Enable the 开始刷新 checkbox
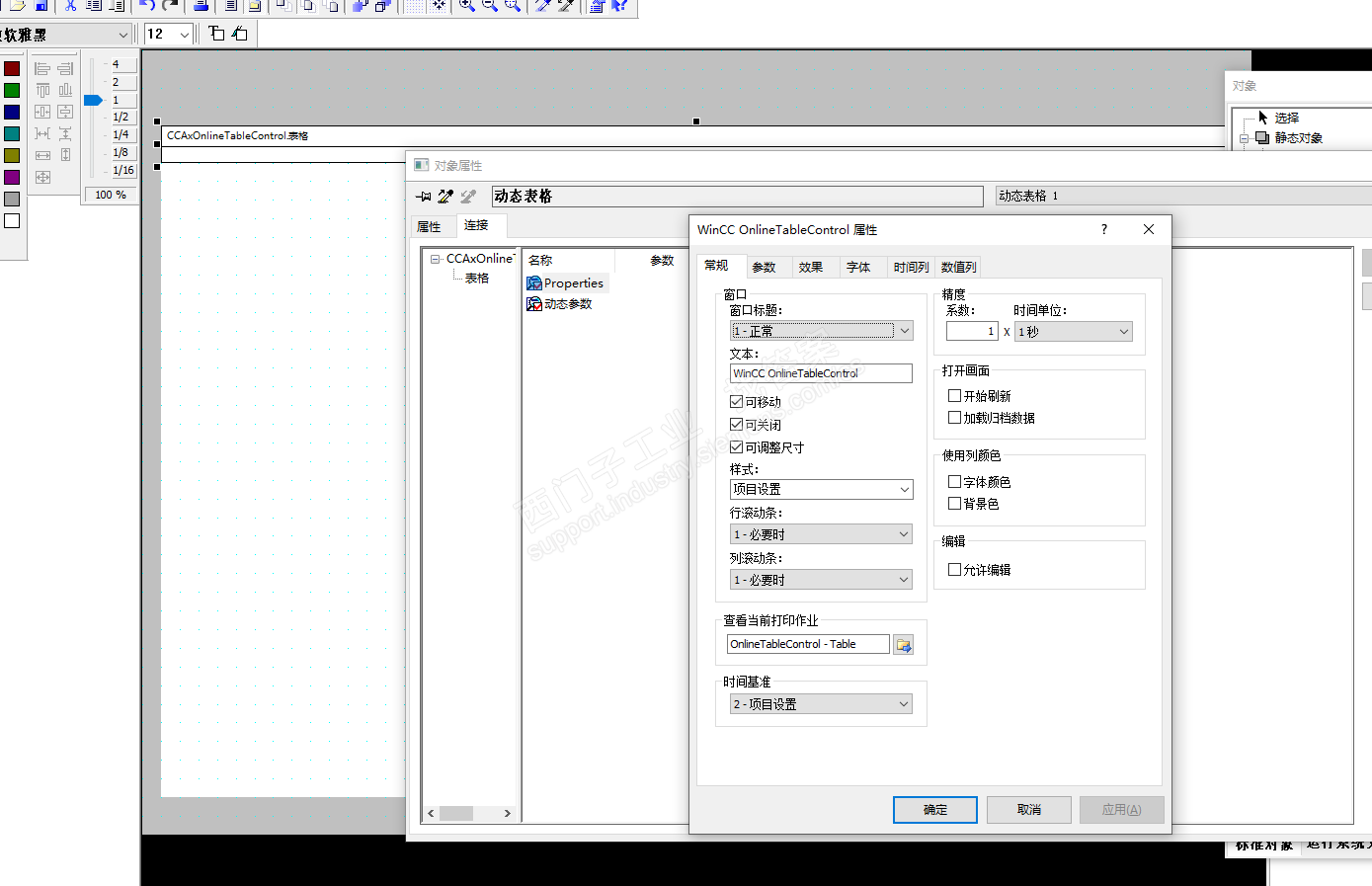The image size is (1372, 886). pyautogui.click(x=954, y=396)
